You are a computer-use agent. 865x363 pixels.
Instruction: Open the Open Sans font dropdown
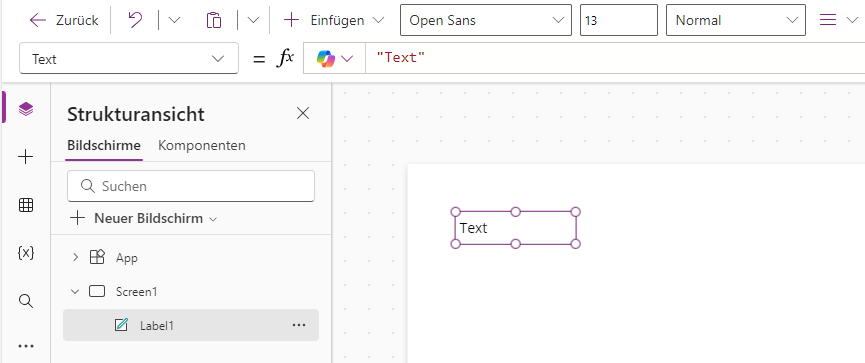486,20
